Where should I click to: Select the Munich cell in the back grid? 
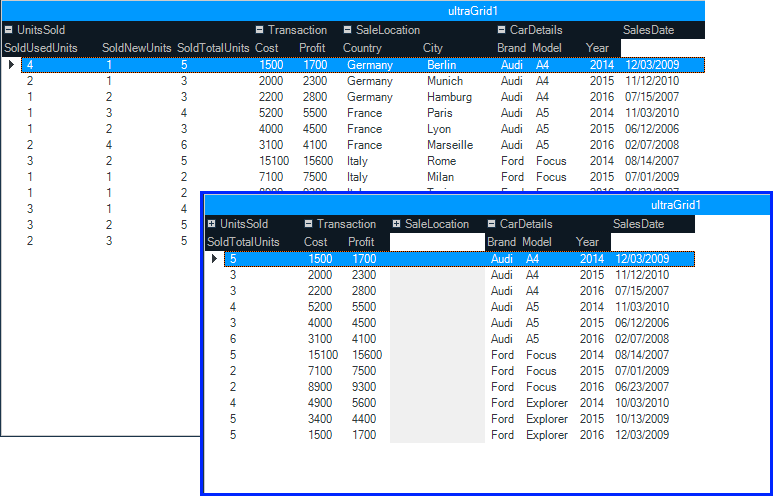(x=445, y=81)
